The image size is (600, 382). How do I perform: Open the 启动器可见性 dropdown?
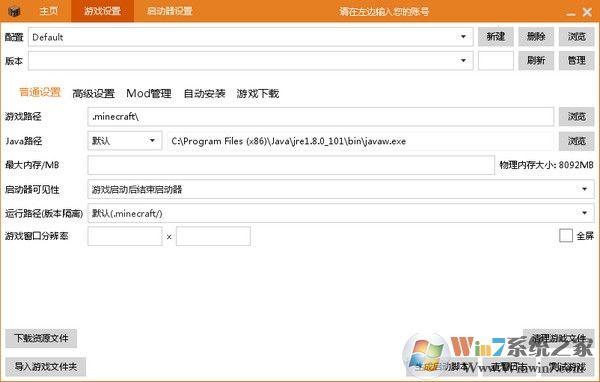[341, 189]
